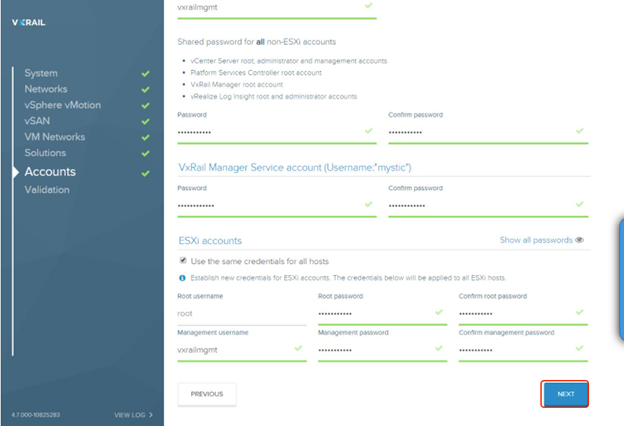This screenshot has height=426, width=624.
Task: Click checkmark in Management username field
Action: coord(298,348)
